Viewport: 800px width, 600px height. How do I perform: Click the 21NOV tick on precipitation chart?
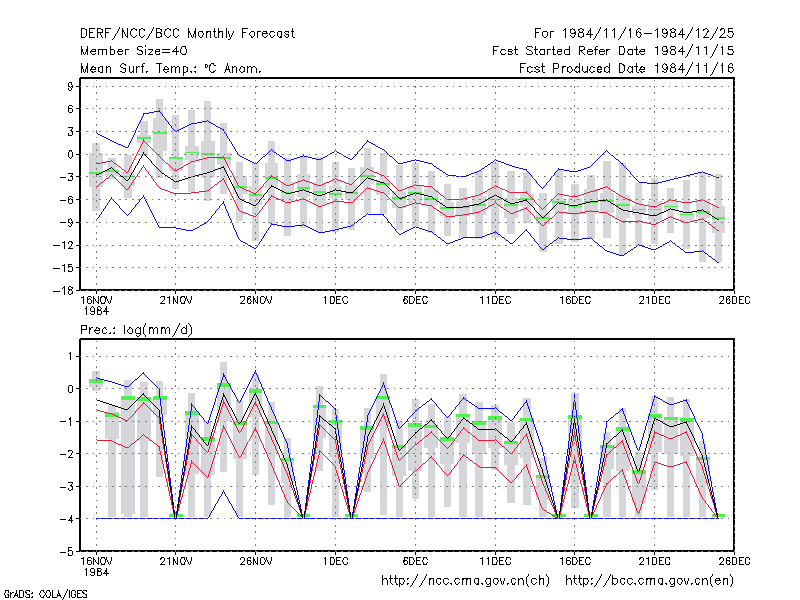[176, 562]
